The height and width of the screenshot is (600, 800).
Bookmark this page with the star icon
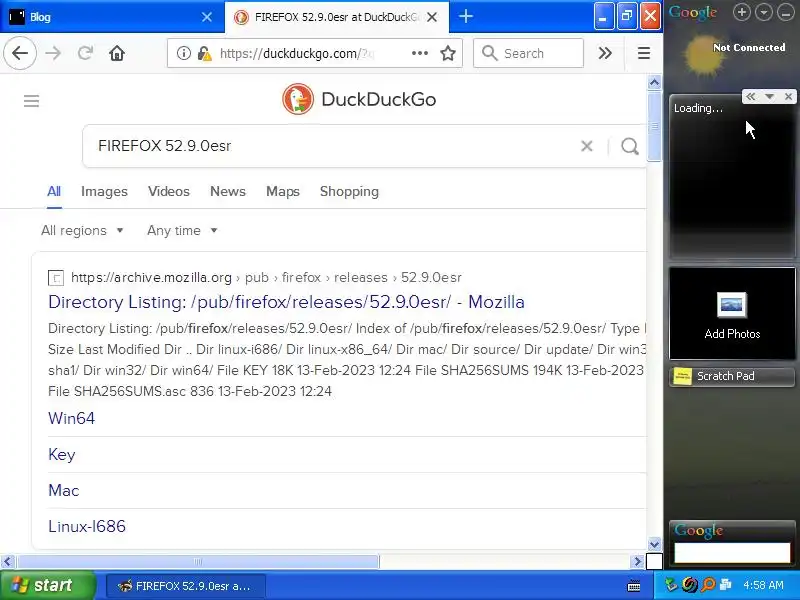click(x=447, y=53)
